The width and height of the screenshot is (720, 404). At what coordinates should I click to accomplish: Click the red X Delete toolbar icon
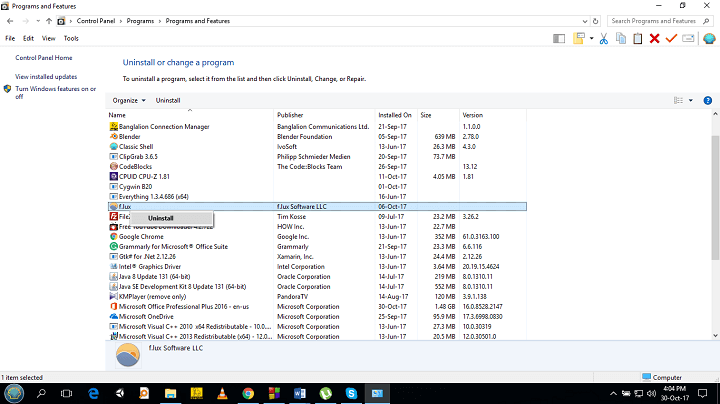[x=654, y=39]
